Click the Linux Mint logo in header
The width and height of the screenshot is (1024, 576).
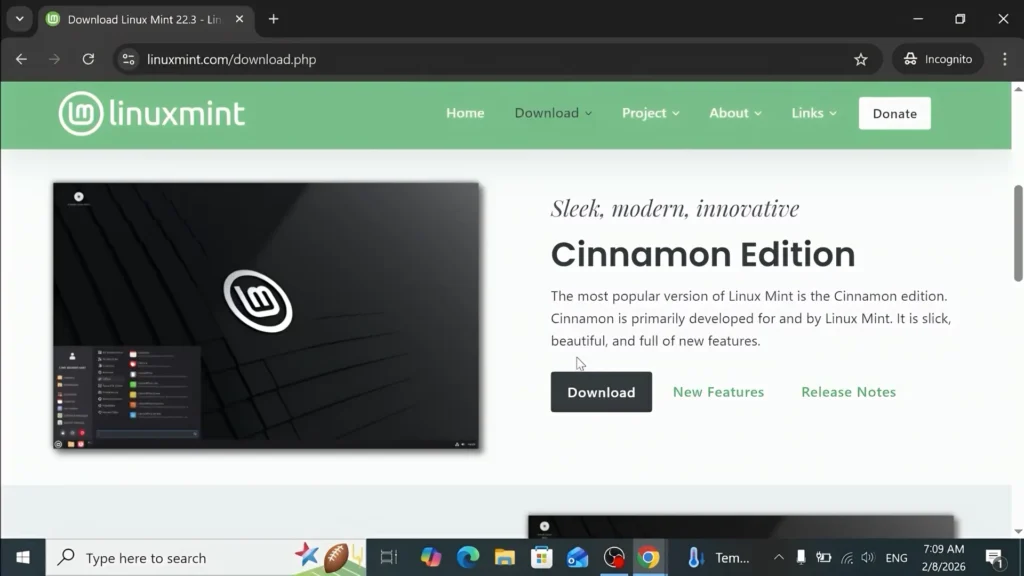(152, 114)
